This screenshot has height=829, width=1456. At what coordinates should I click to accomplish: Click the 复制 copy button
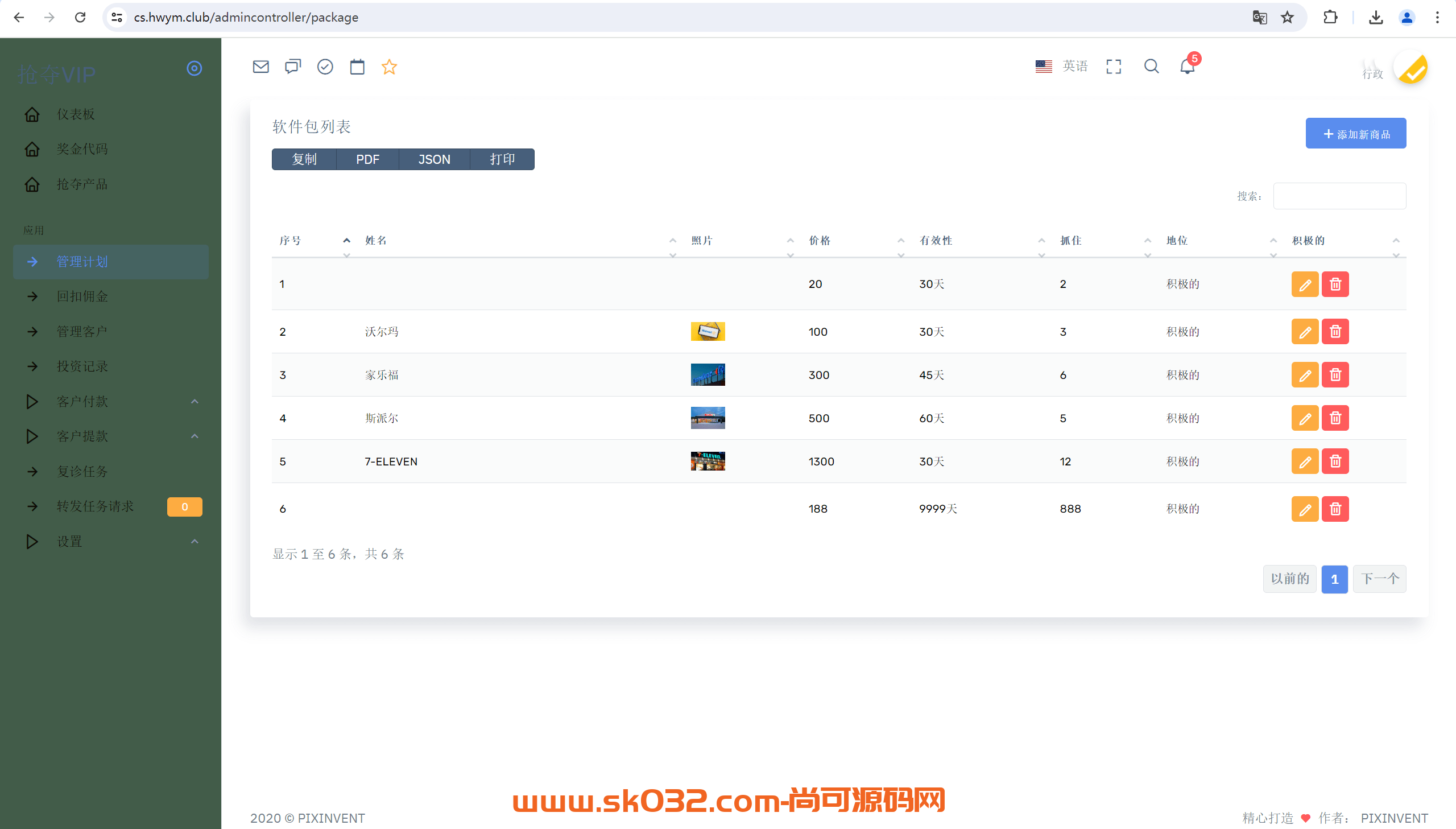tap(304, 159)
